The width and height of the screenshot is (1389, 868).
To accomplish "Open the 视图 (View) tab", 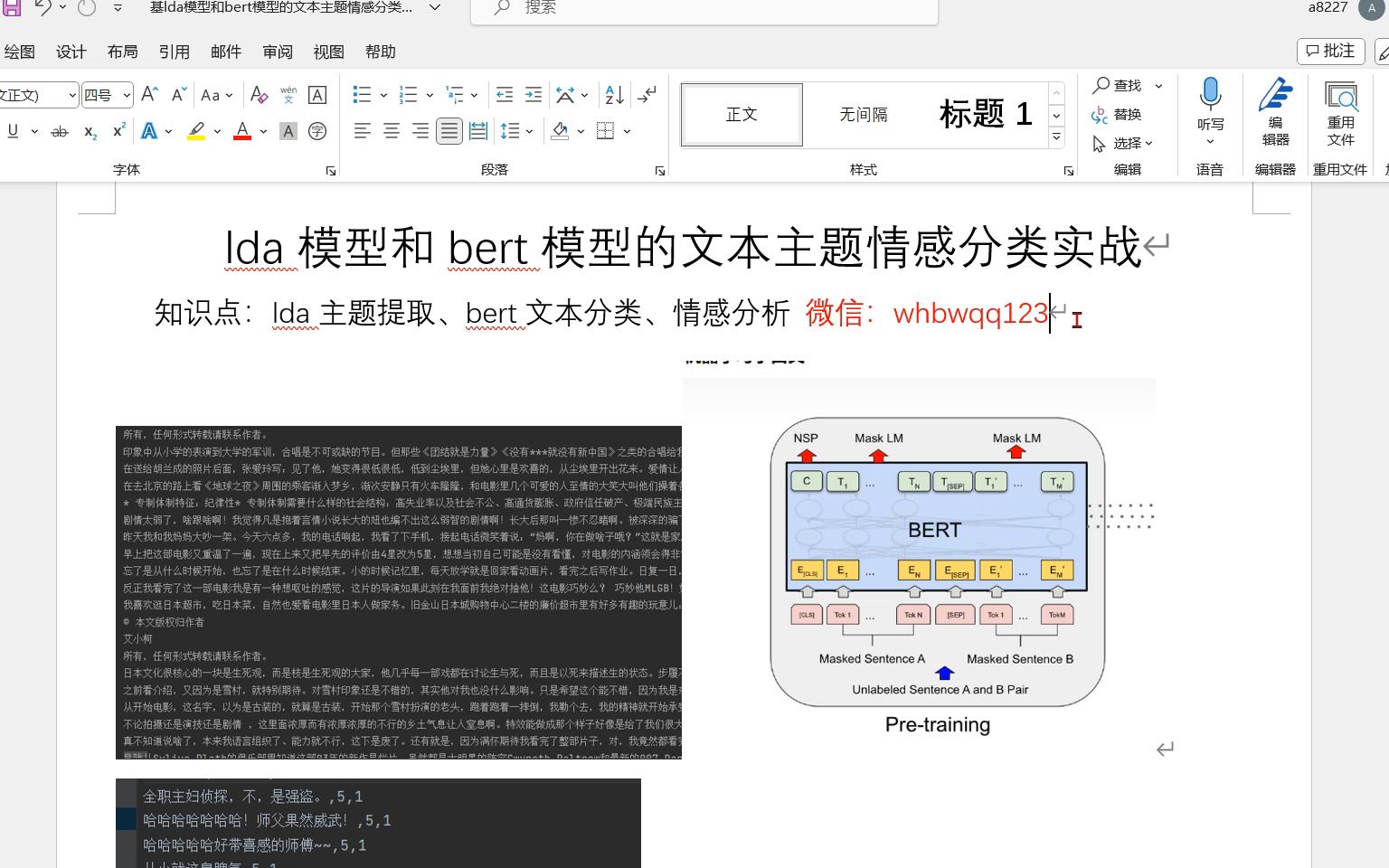I will tap(329, 52).
